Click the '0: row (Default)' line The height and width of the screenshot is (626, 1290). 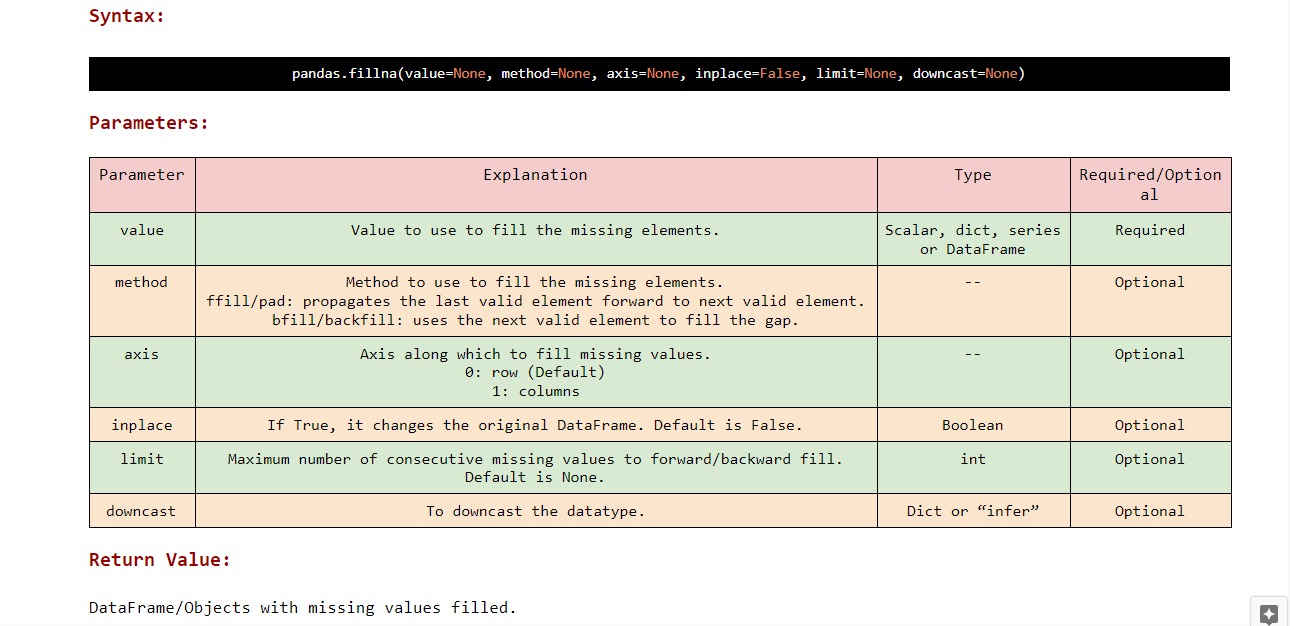click(535, 372)
